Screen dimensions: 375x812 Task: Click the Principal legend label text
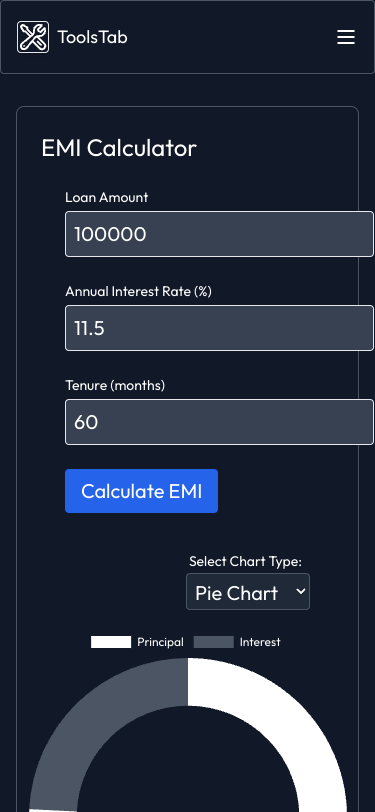click(x=160, y=642)
